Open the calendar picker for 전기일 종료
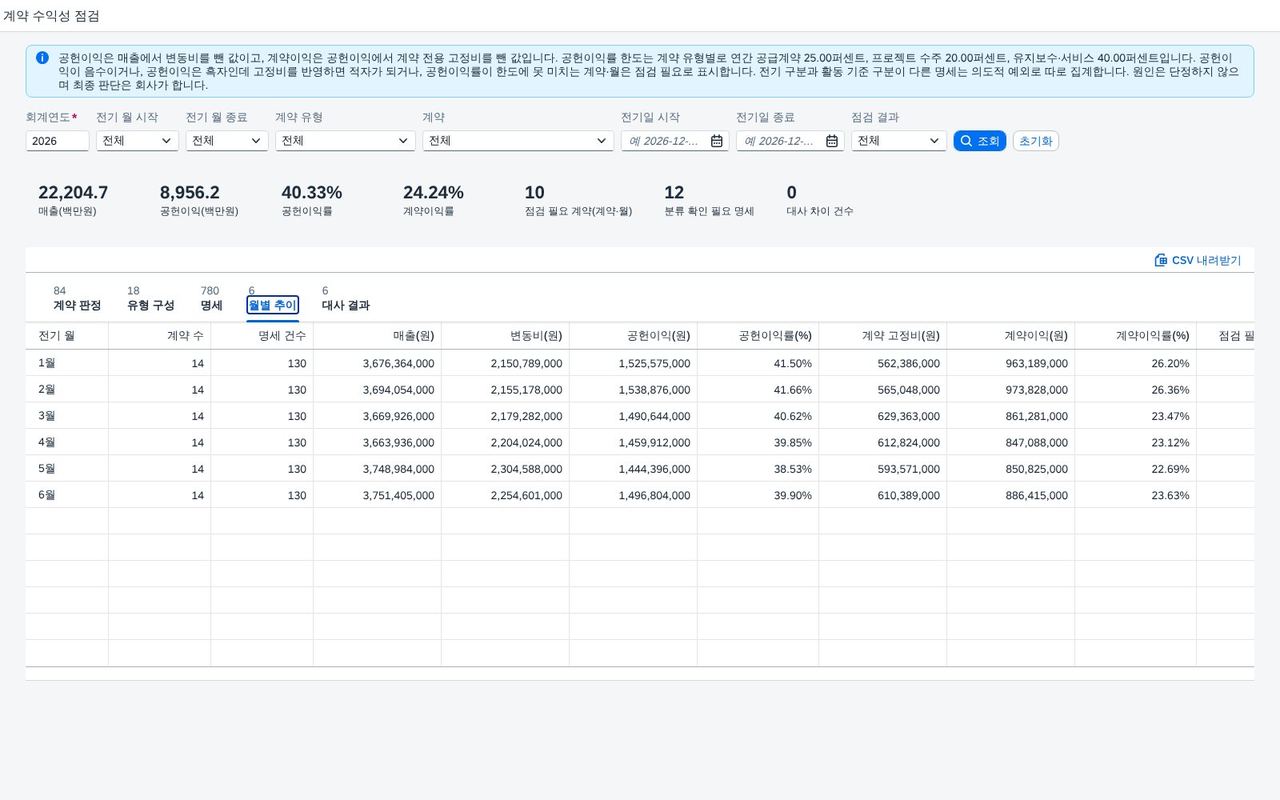 coord(832,141)
